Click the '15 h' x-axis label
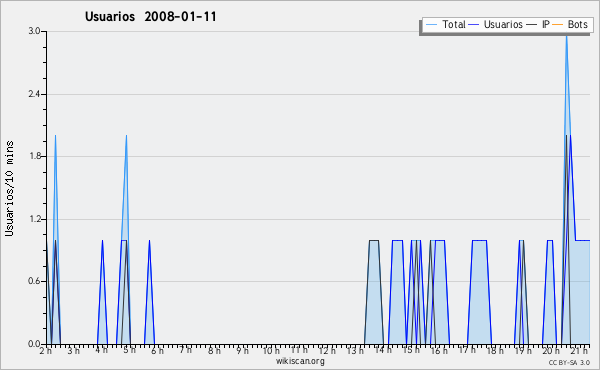The height and width of the screenshot is (370, 600). 411,350
